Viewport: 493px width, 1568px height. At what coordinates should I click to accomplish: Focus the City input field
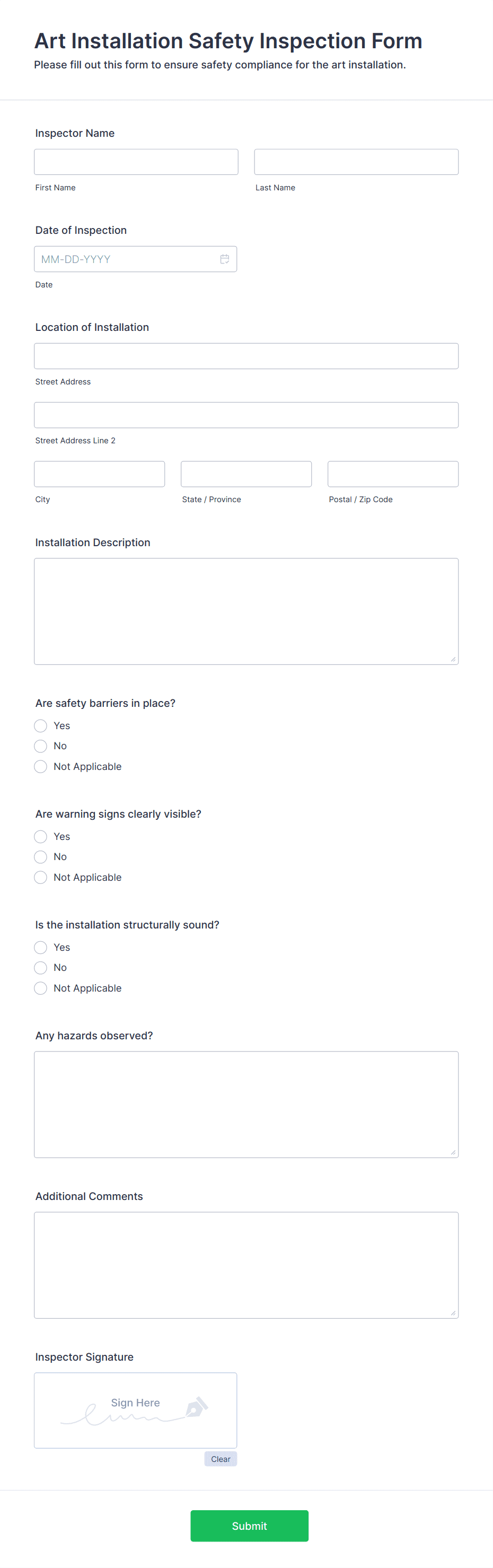pyautogui.click(x=100, y=474)
